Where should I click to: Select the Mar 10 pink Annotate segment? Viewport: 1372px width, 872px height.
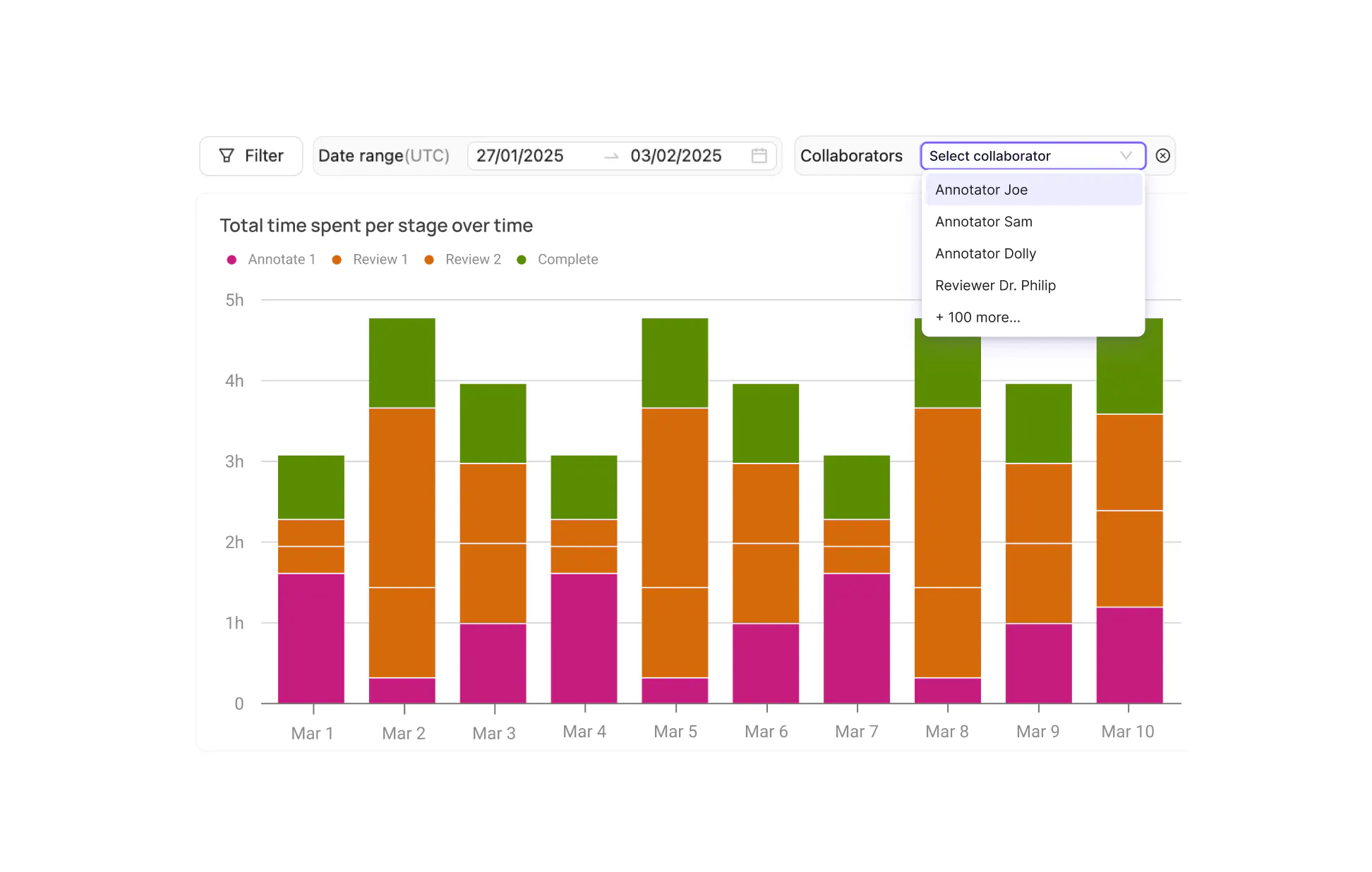tap(1129, 655)
